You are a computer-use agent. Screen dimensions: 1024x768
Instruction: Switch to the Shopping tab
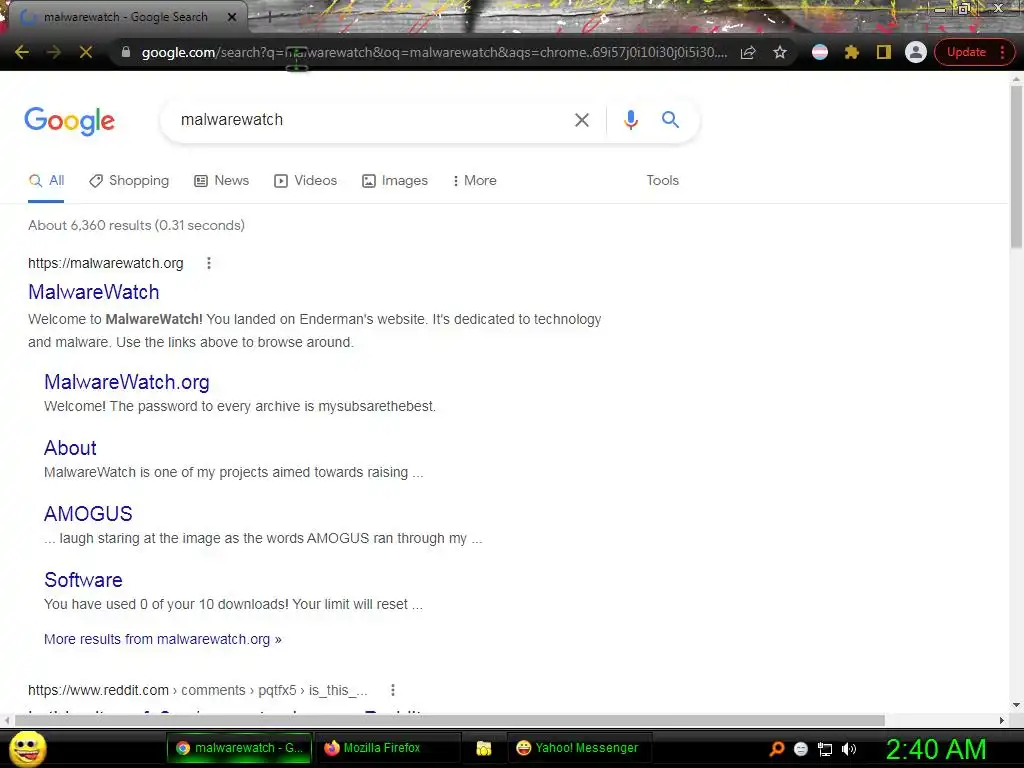pyautogui.click(x=129, y=181)
